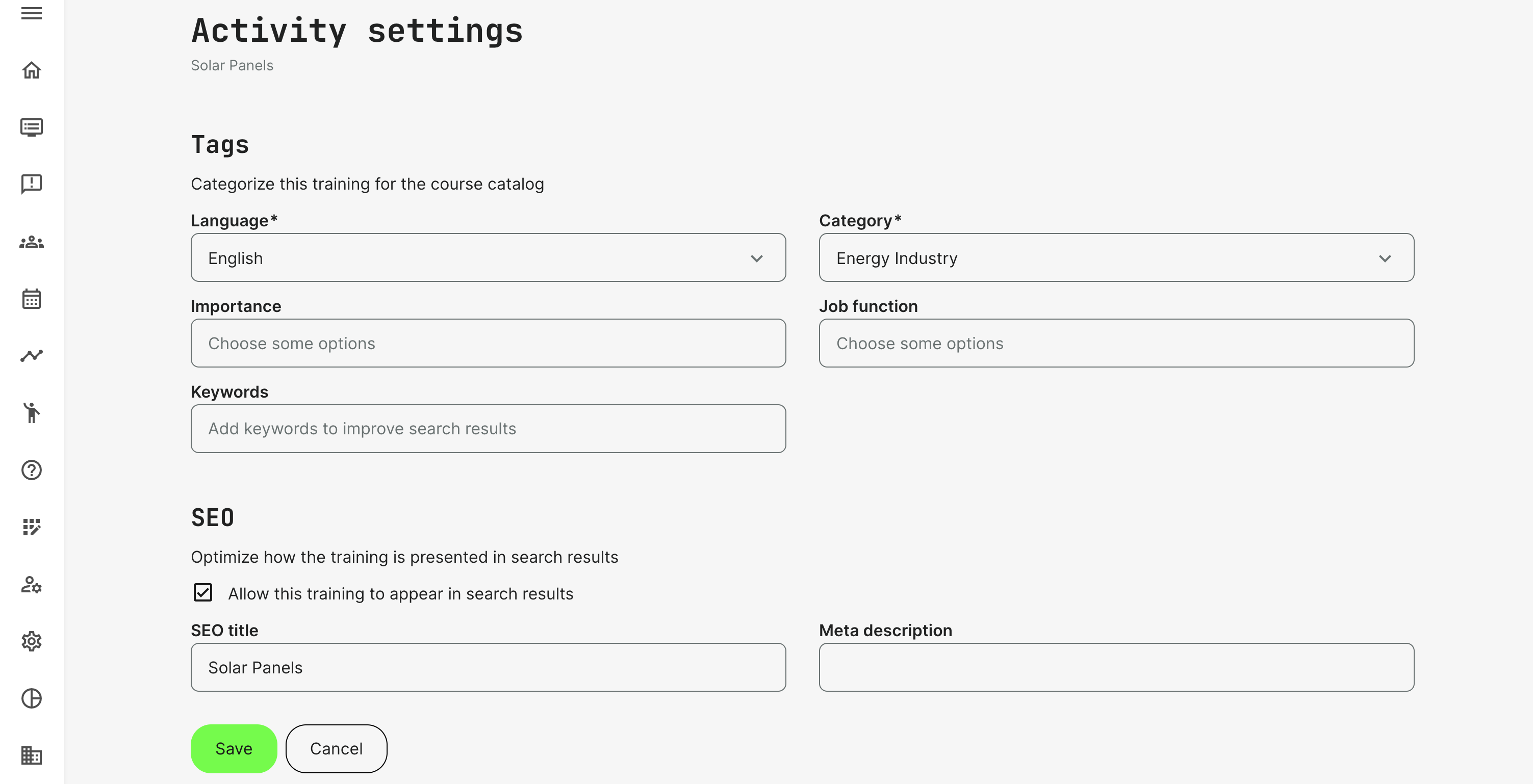Focus the Keywords input field
This screenshot has height=784, width=1533.
[488, 429]
